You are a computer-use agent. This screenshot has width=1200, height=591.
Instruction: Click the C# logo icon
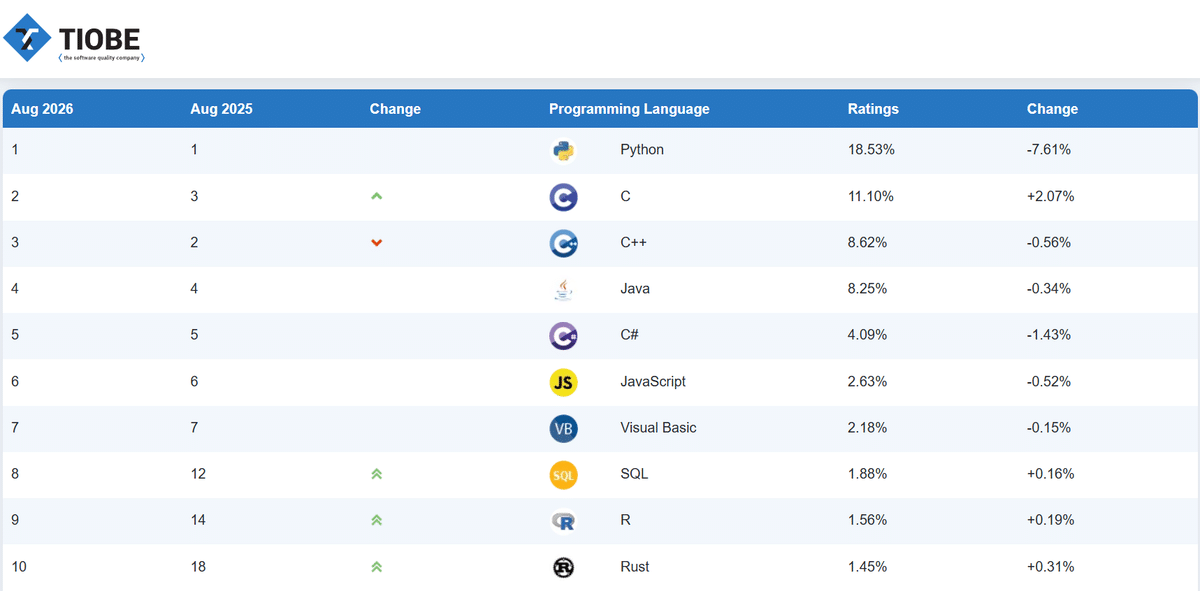click(564, 335)
